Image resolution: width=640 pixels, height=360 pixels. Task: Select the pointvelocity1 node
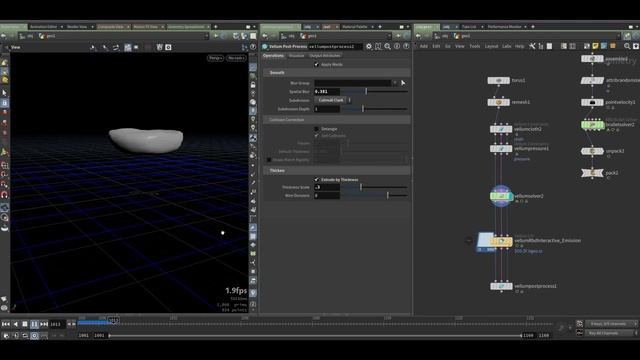click(592, 102)
